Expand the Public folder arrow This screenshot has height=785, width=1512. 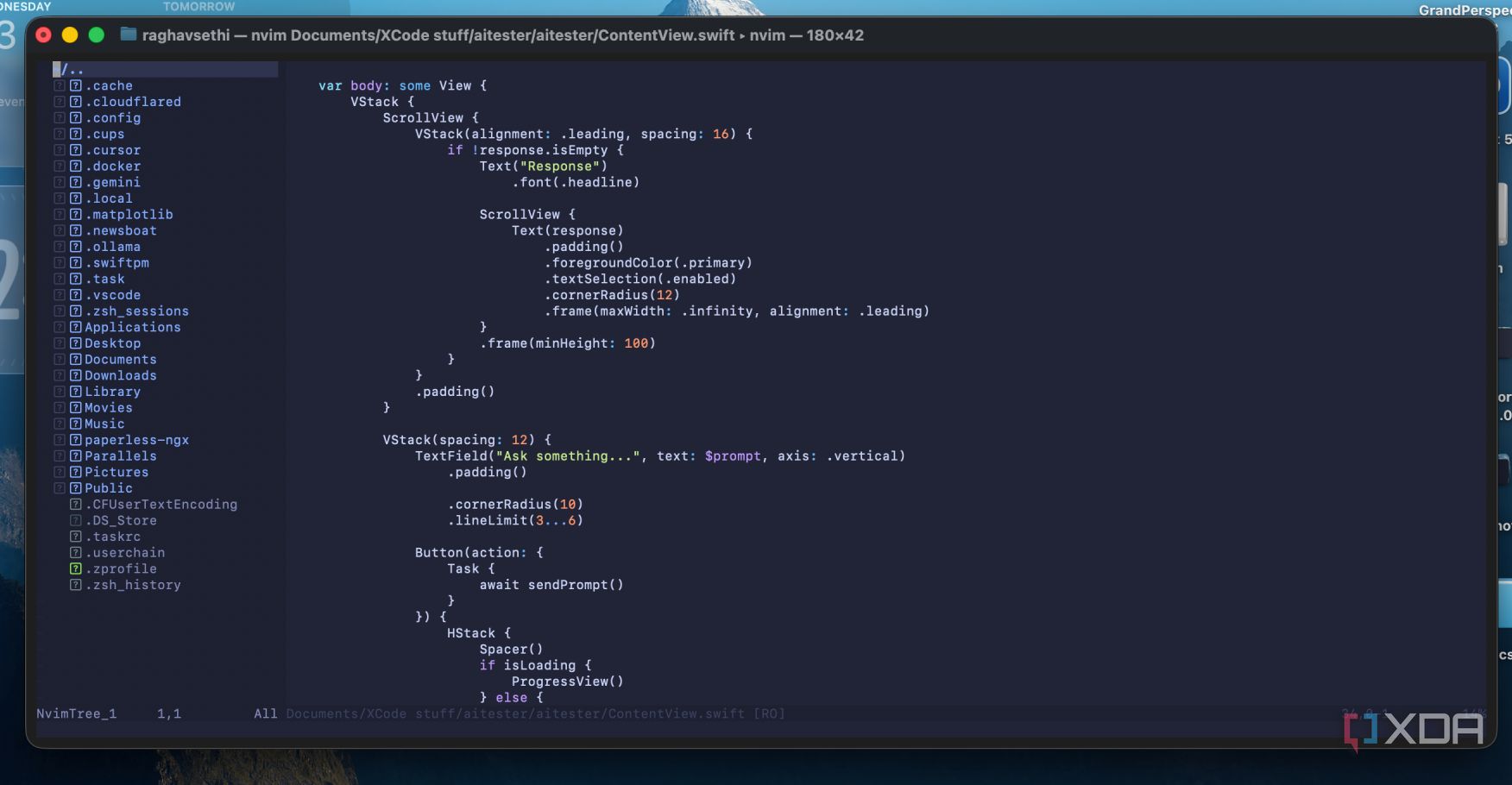click(60, 488)
